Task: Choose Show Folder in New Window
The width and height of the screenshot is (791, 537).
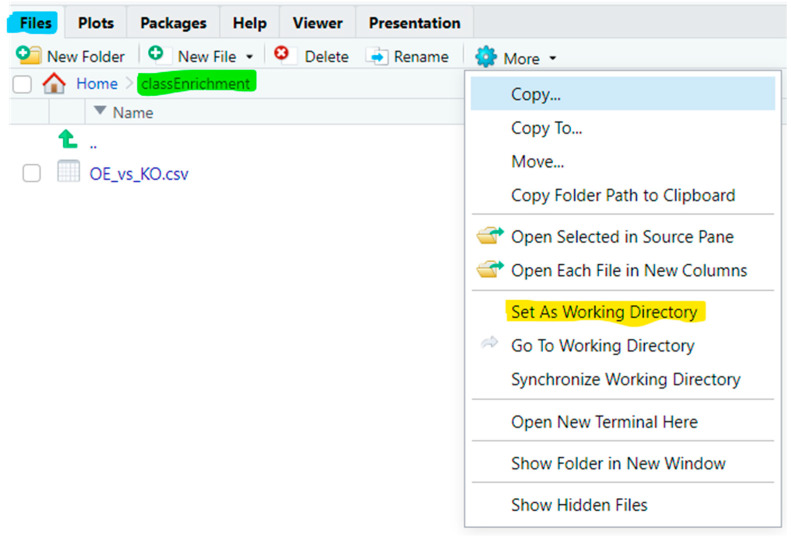Action: pos(623,463)
